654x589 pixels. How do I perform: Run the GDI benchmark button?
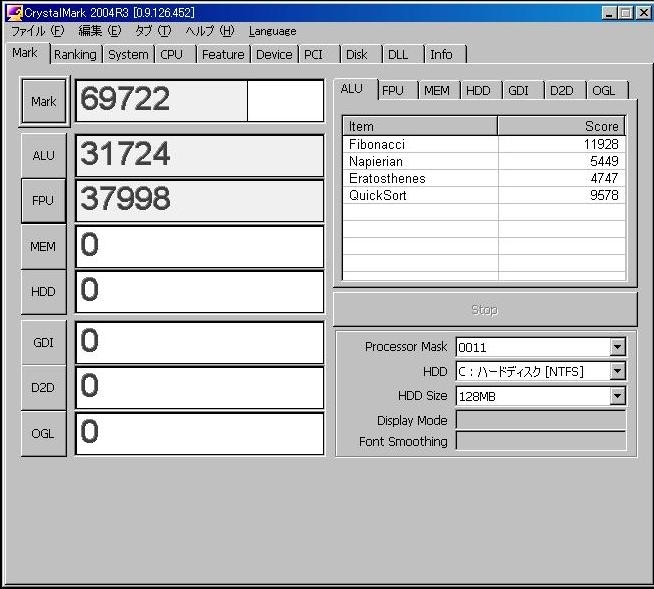(43, 342)
